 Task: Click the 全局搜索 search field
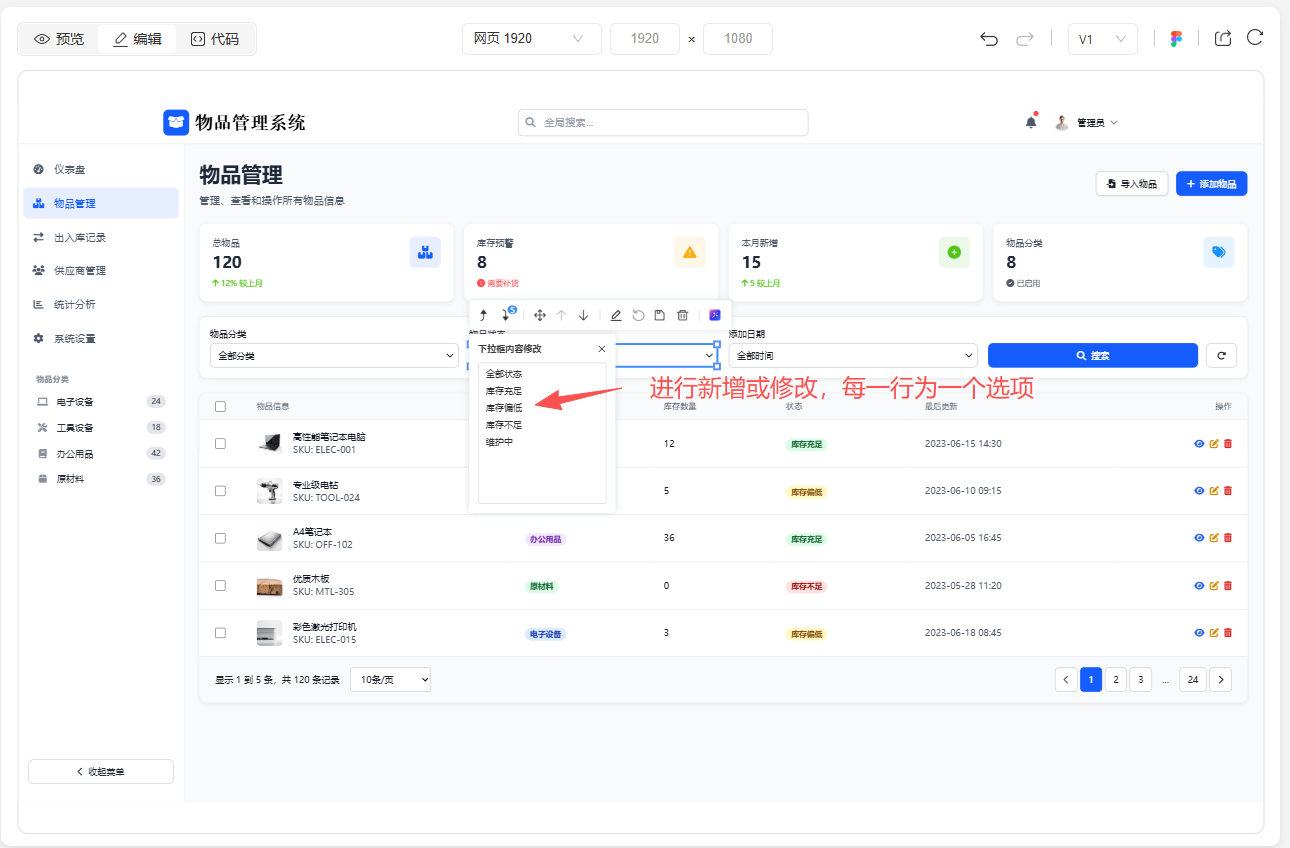coord(663,122)
